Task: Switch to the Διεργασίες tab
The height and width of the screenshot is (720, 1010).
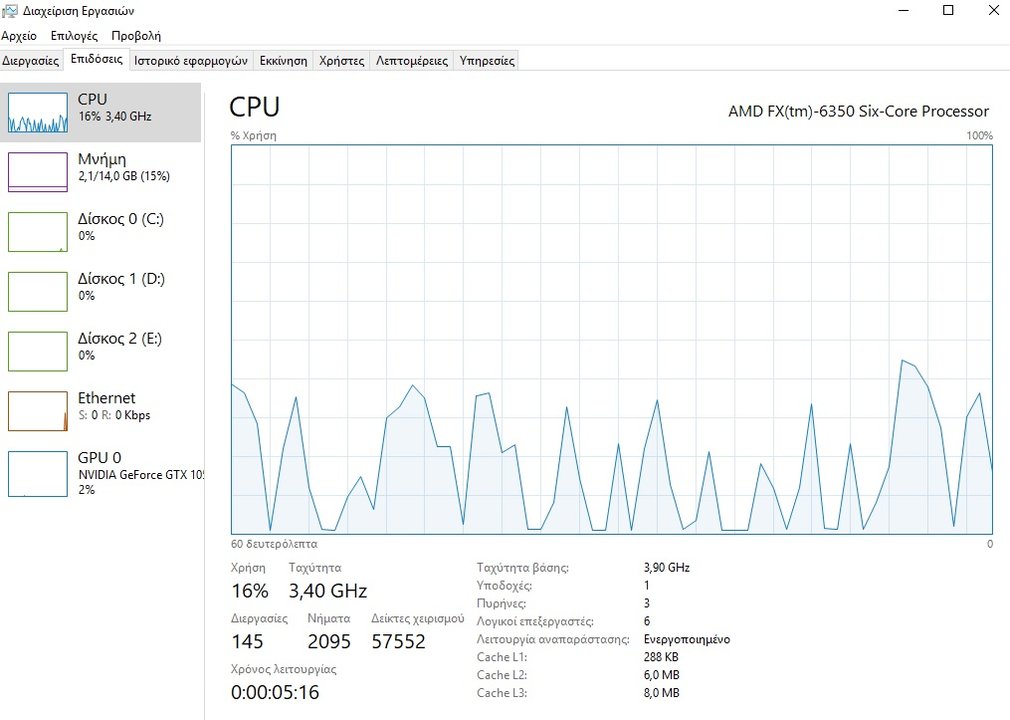Action: 31,60
